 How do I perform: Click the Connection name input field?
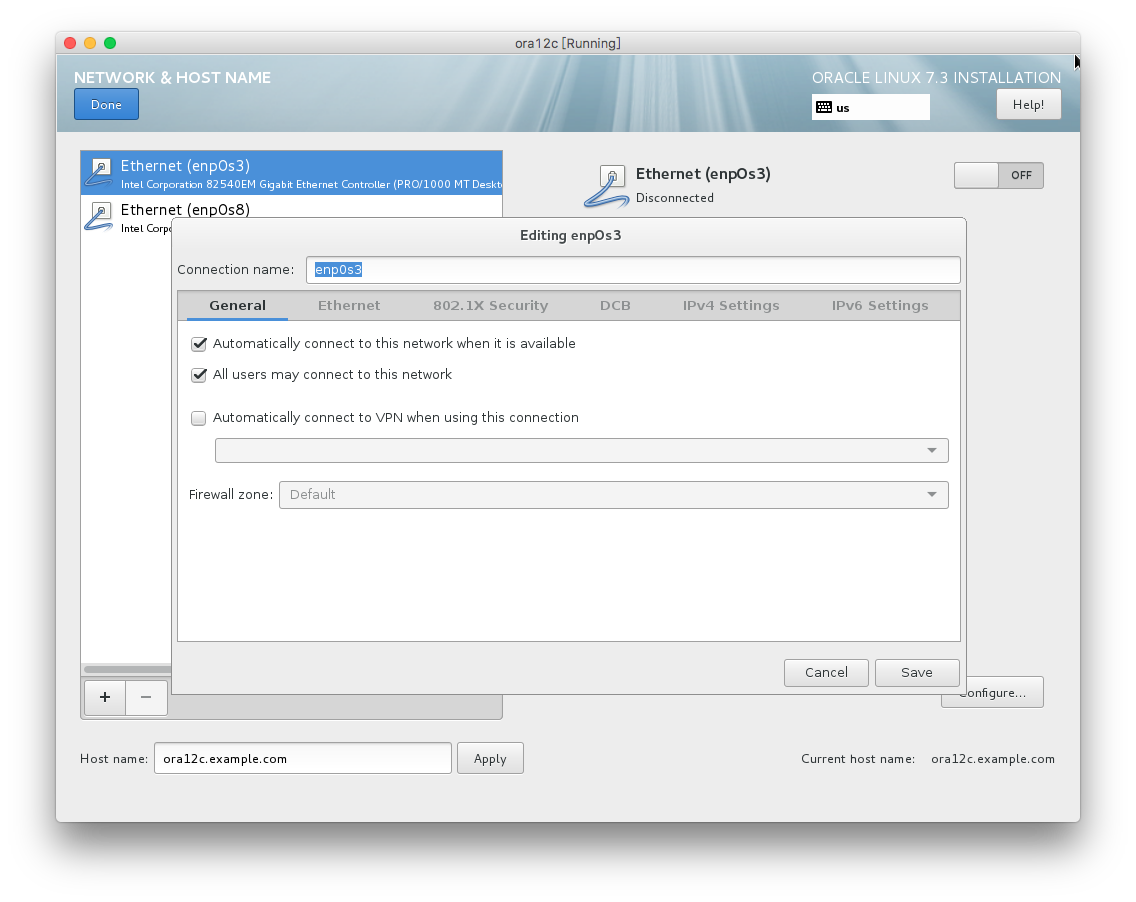tap(633, 270)
